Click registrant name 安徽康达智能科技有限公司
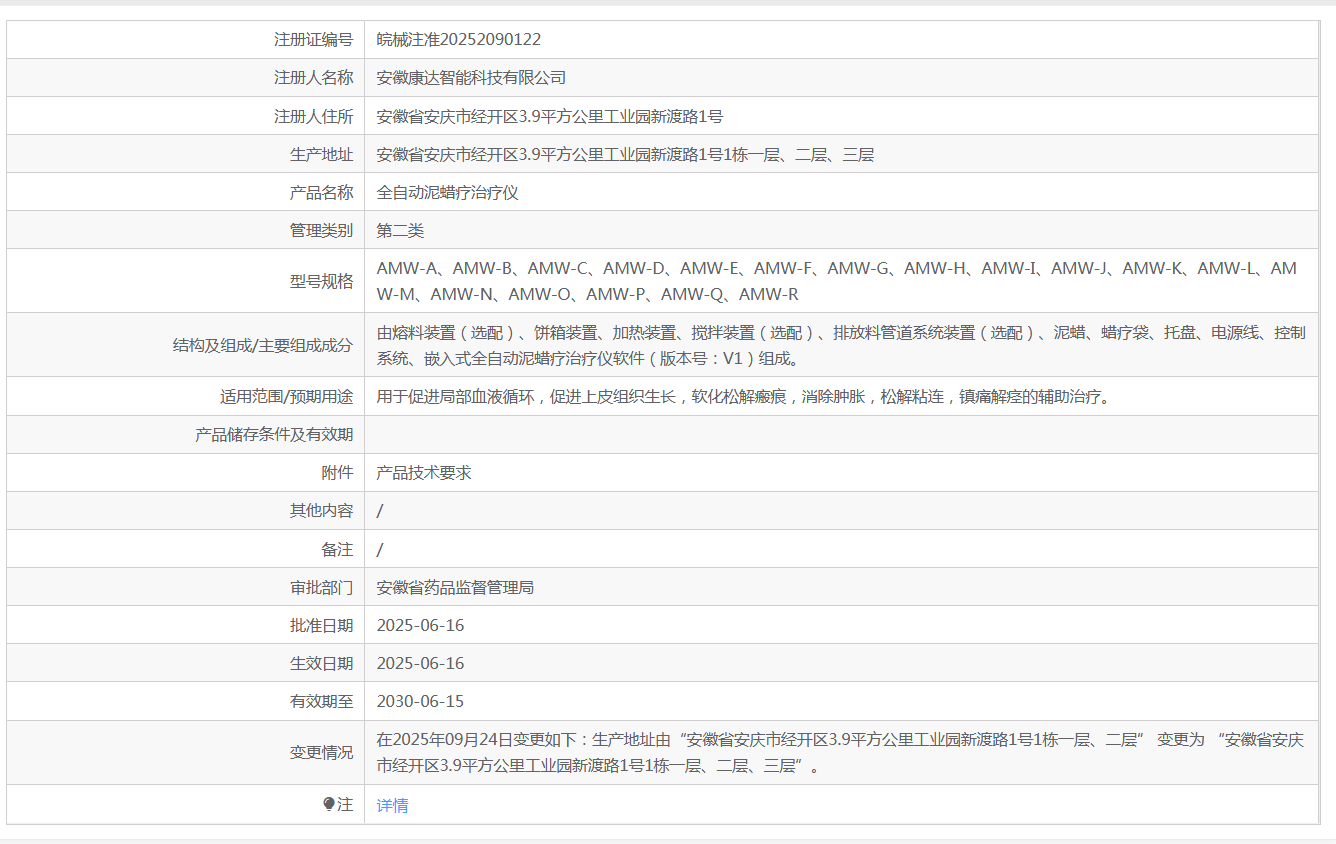Image resolution: width=1336 pixels, height=844 pixels. 472,78
